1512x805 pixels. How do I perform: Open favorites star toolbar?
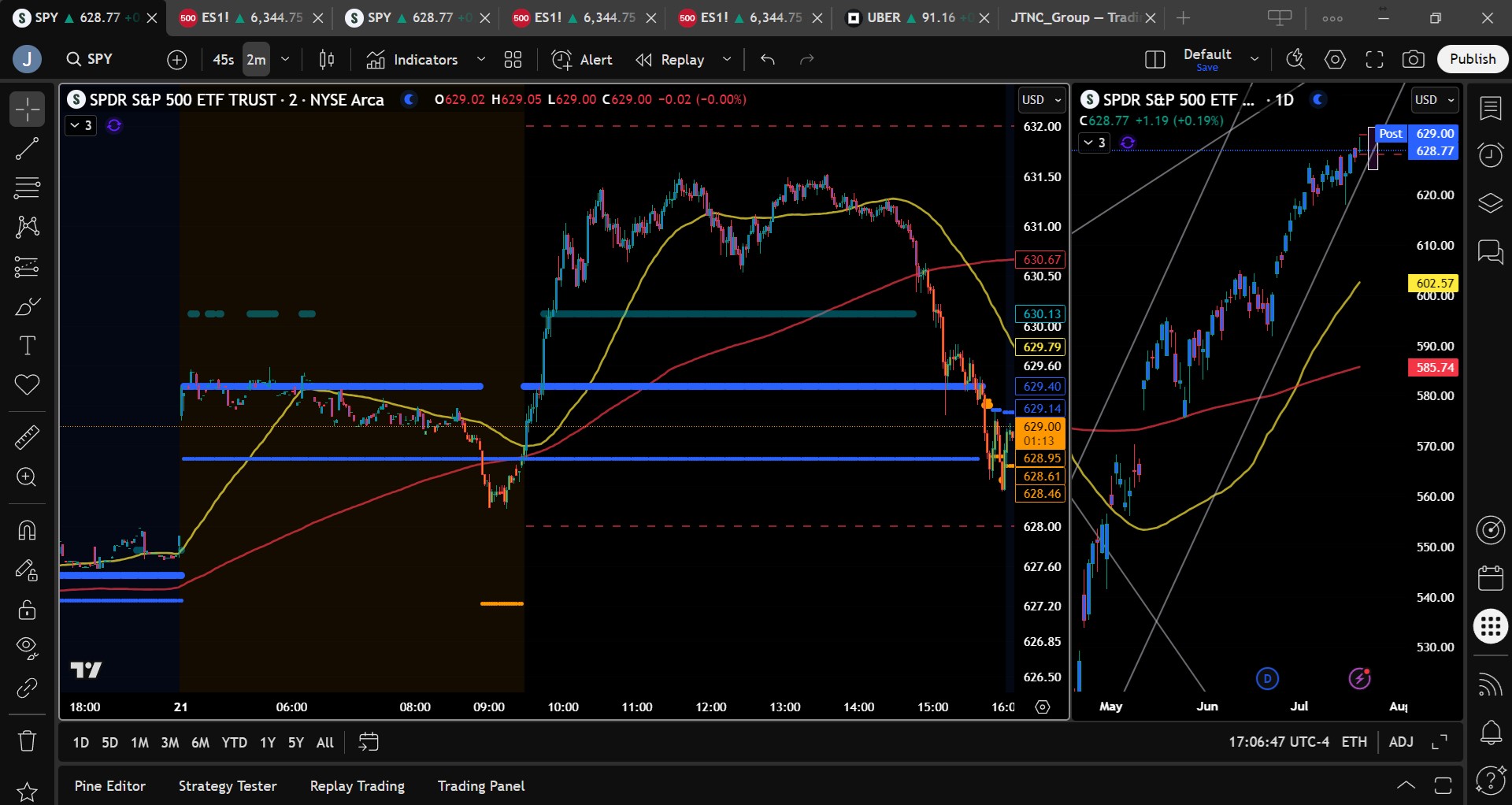[27, 792]
